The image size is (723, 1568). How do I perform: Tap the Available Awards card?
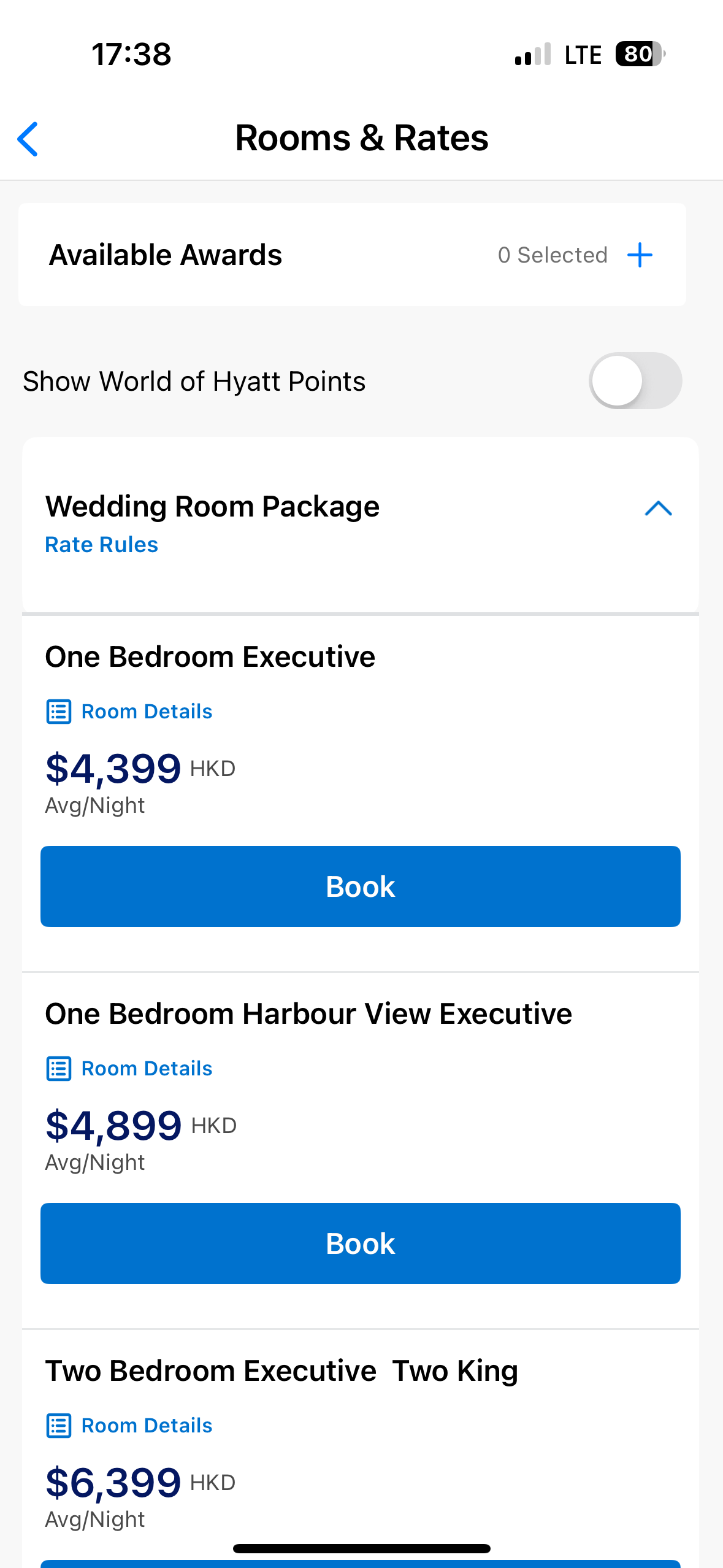click(245, 255)
